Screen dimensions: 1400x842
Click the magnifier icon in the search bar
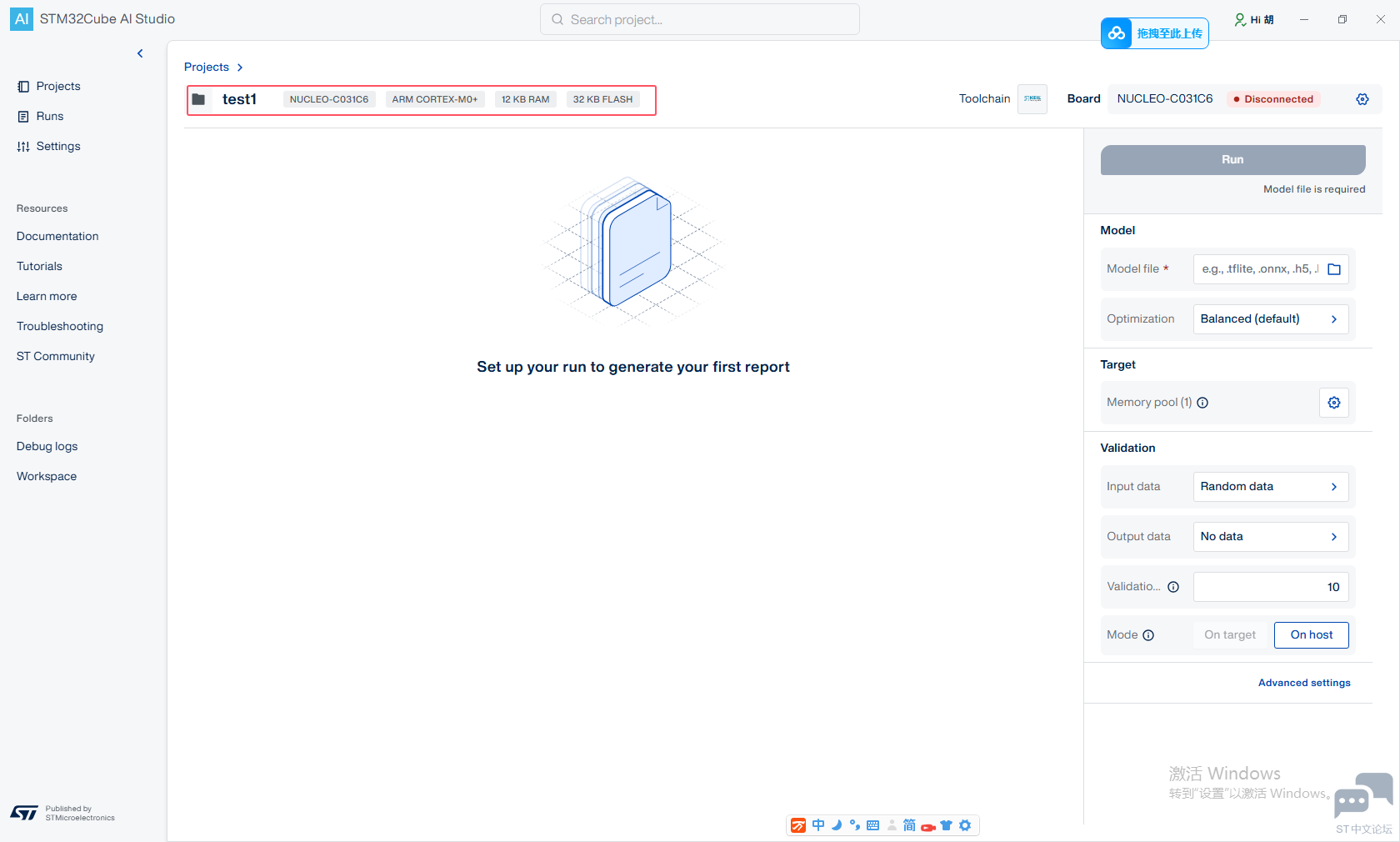click(x=557, y=20)
